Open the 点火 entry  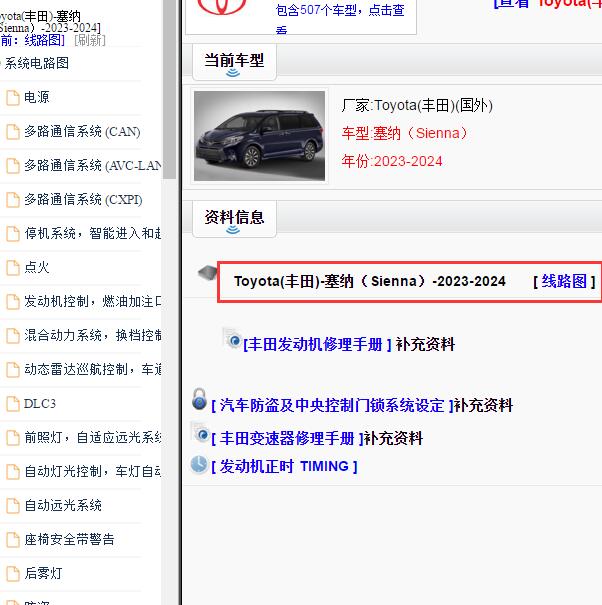pyautogui.click(x=37, y=267)
